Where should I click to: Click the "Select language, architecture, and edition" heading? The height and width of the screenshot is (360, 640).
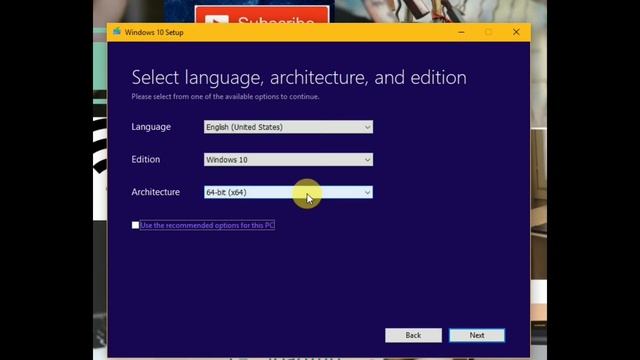point(299,78)
